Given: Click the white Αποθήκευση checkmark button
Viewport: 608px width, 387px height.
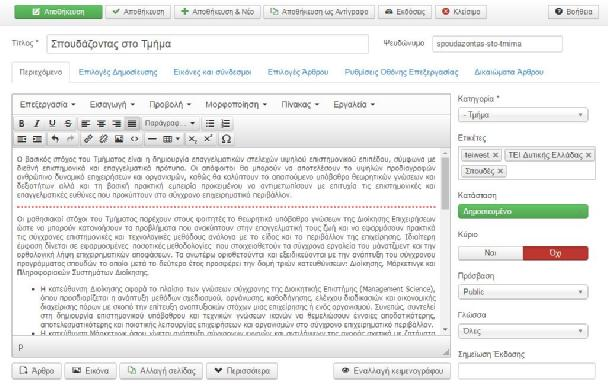Looking at the screenshot, I should [138, 12].
